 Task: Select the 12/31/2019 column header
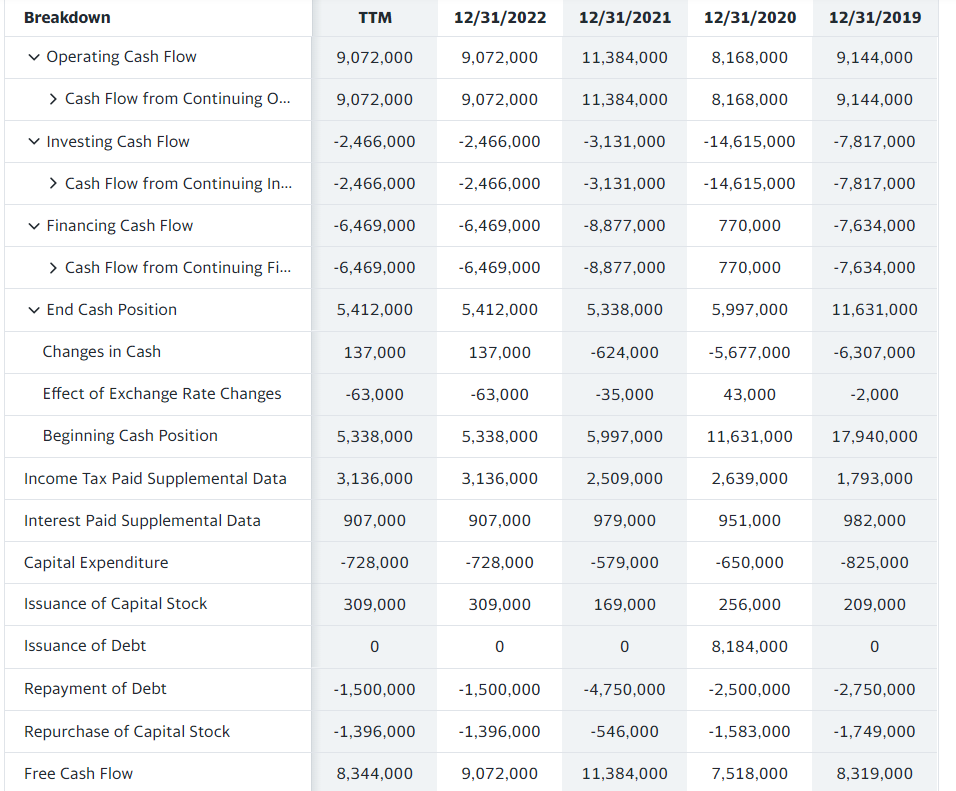pyautogui.click(x=875, y=18)
